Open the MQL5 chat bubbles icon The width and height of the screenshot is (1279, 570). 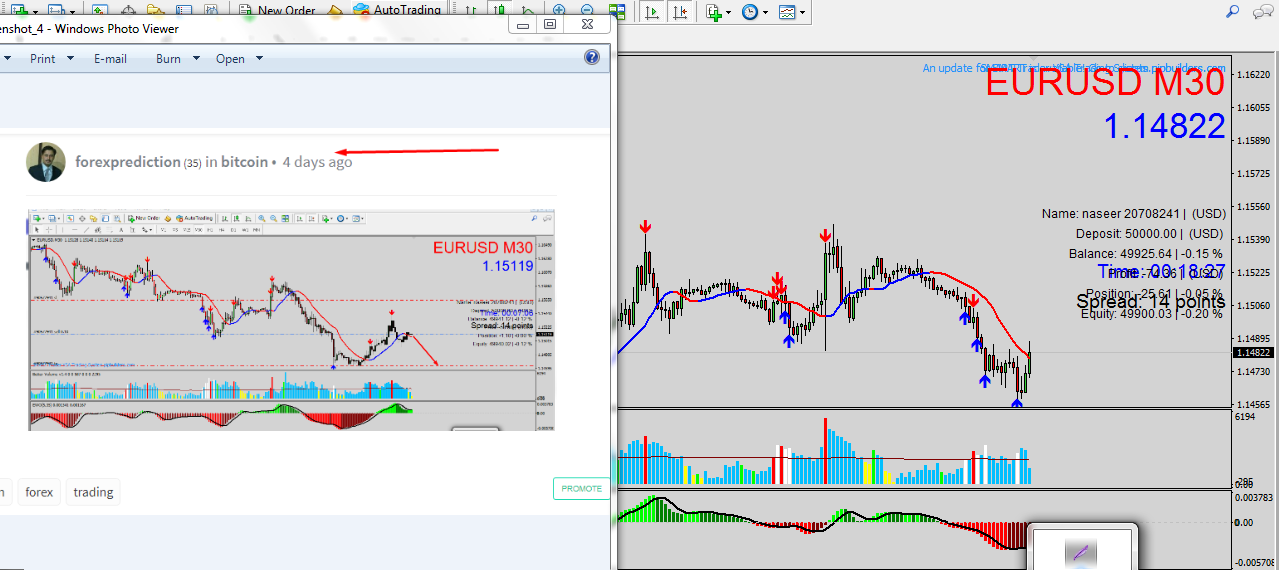(1263, 12)
